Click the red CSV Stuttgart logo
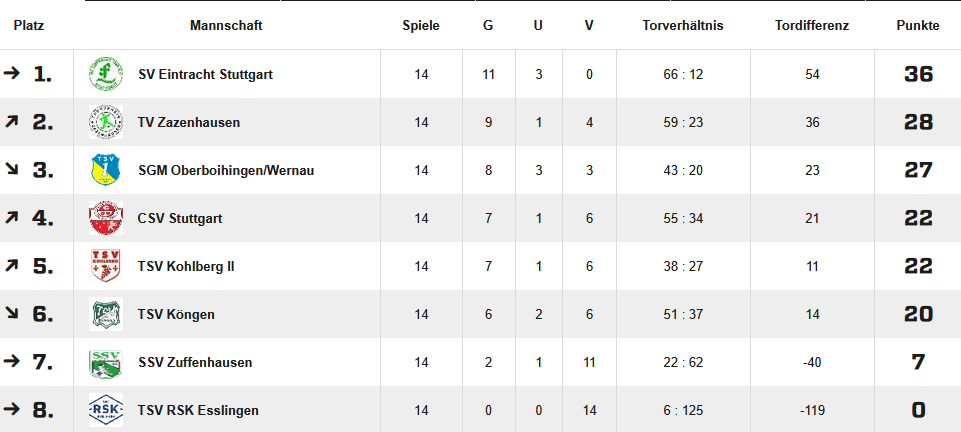961x432 pixels. click(105, 218)
